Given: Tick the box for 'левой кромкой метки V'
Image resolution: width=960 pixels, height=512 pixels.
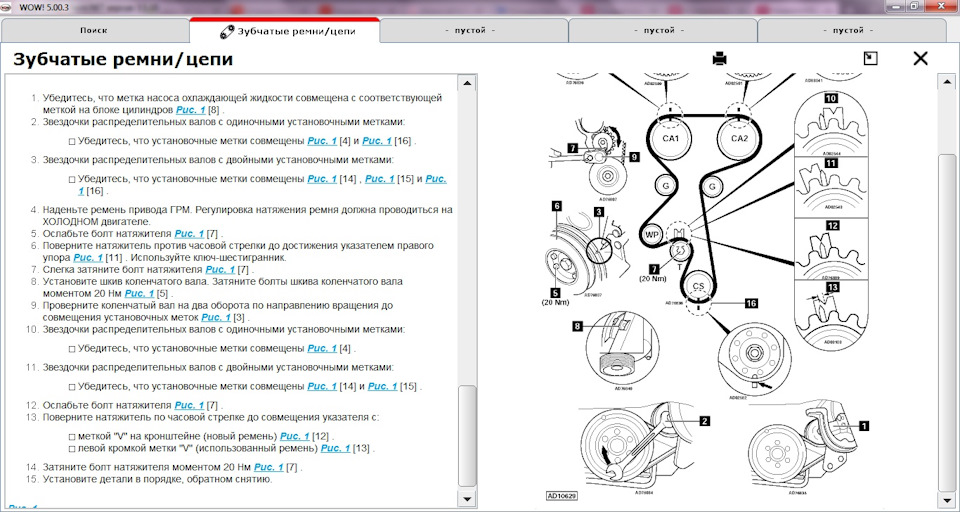Looking at the screenshot, I should click(72, 449).
